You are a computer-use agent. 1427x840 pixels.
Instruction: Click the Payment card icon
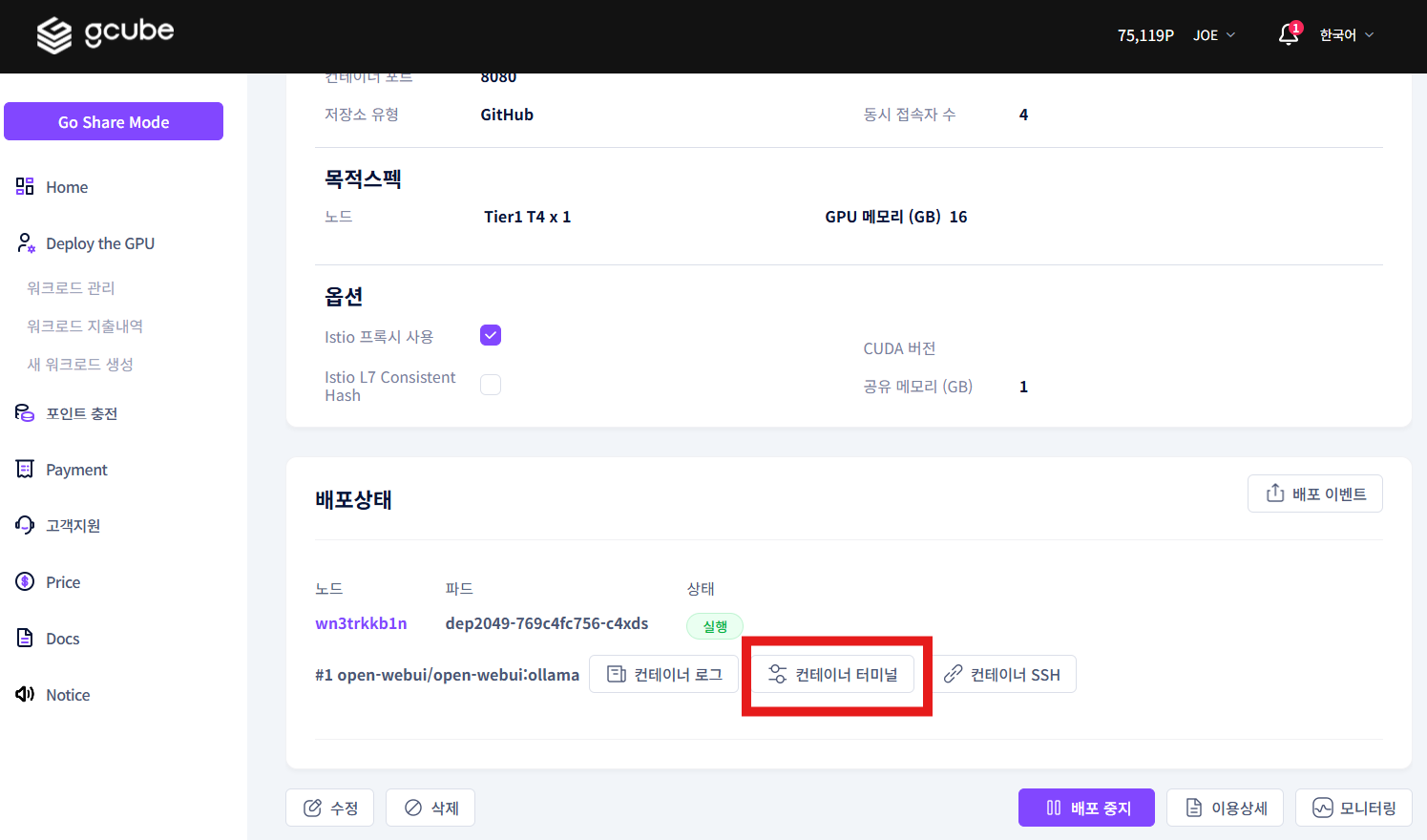[x=24, y=469]
